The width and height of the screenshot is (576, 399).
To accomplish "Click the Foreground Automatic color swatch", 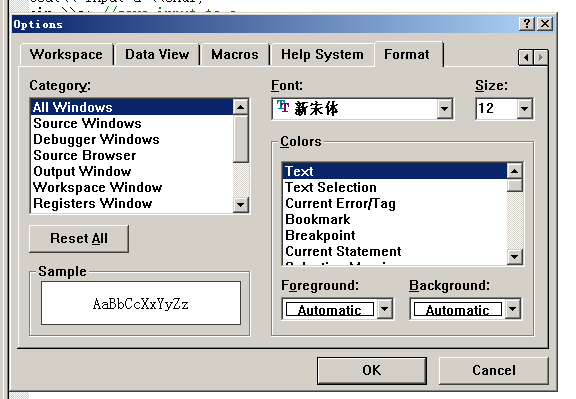I will click(330, 309).
